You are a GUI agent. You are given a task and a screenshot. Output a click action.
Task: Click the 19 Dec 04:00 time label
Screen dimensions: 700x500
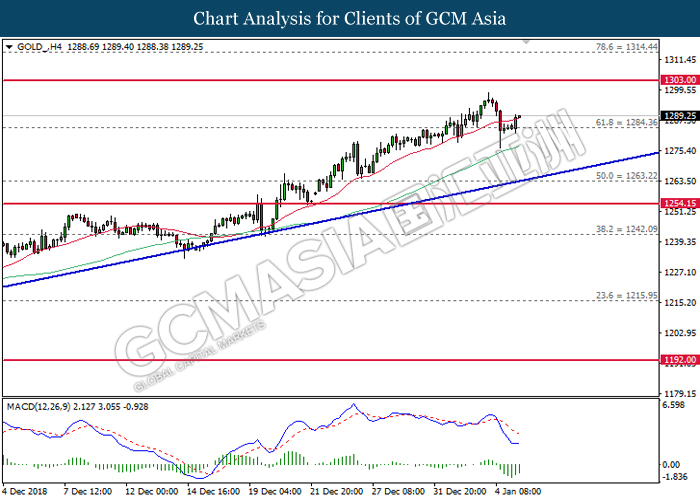click(x=275, y=492)
